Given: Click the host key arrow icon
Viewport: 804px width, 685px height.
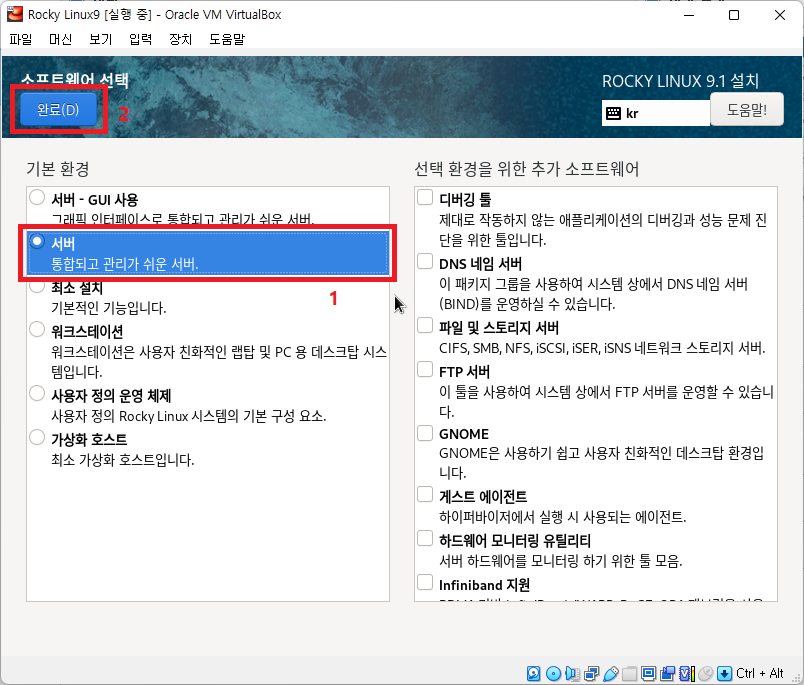Looking at the screenshot, I should tap(725, 673).
